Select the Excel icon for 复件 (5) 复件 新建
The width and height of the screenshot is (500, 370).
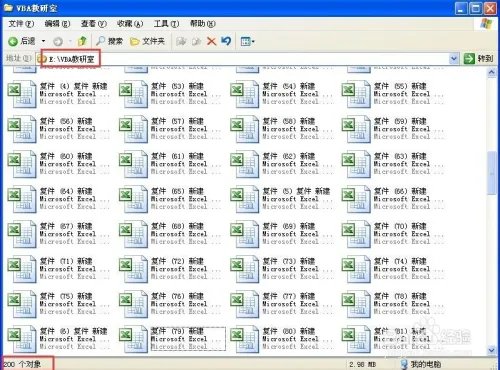pyautogui.click(x=244, y=199)
